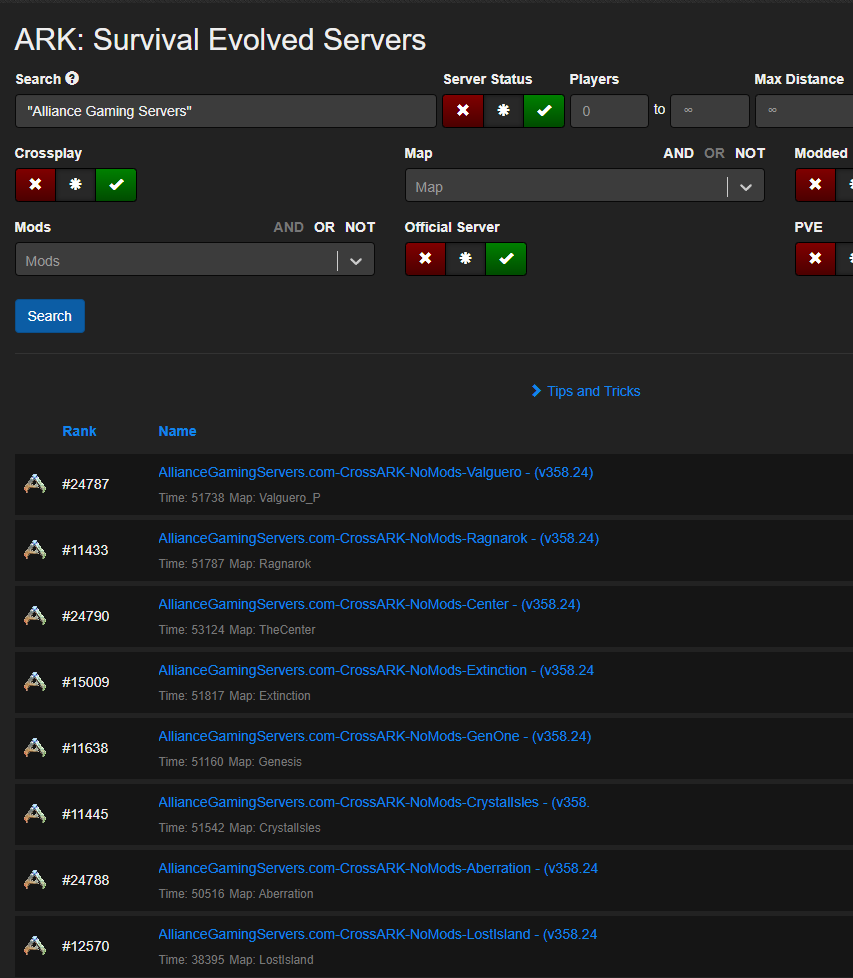
Task: Click the server search text field
Action: (x=226, y=111)
